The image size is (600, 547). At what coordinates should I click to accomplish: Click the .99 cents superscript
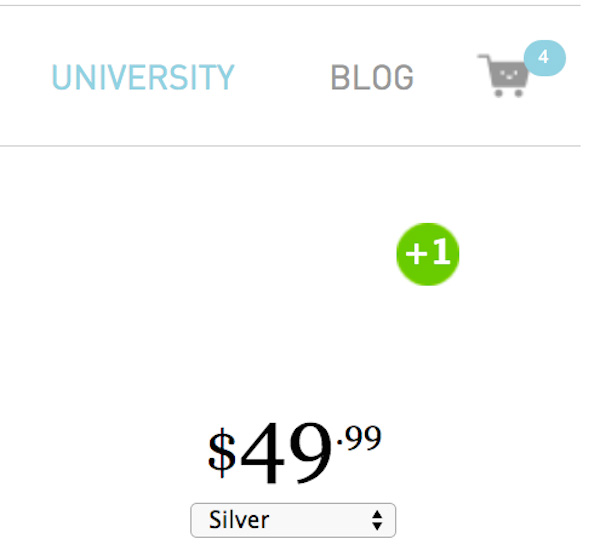coord(359,438)
